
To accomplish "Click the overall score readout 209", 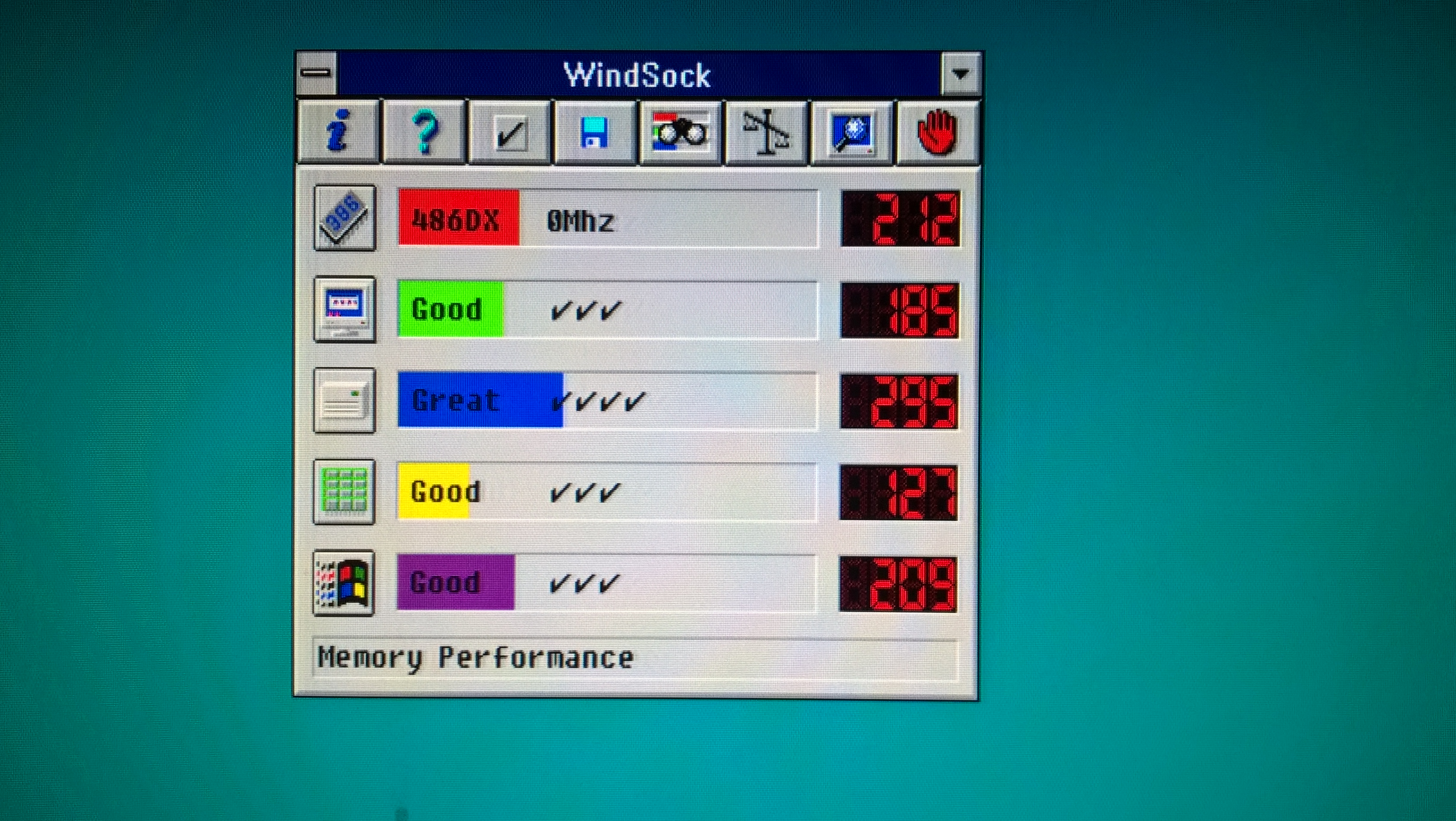I will 898,584.
